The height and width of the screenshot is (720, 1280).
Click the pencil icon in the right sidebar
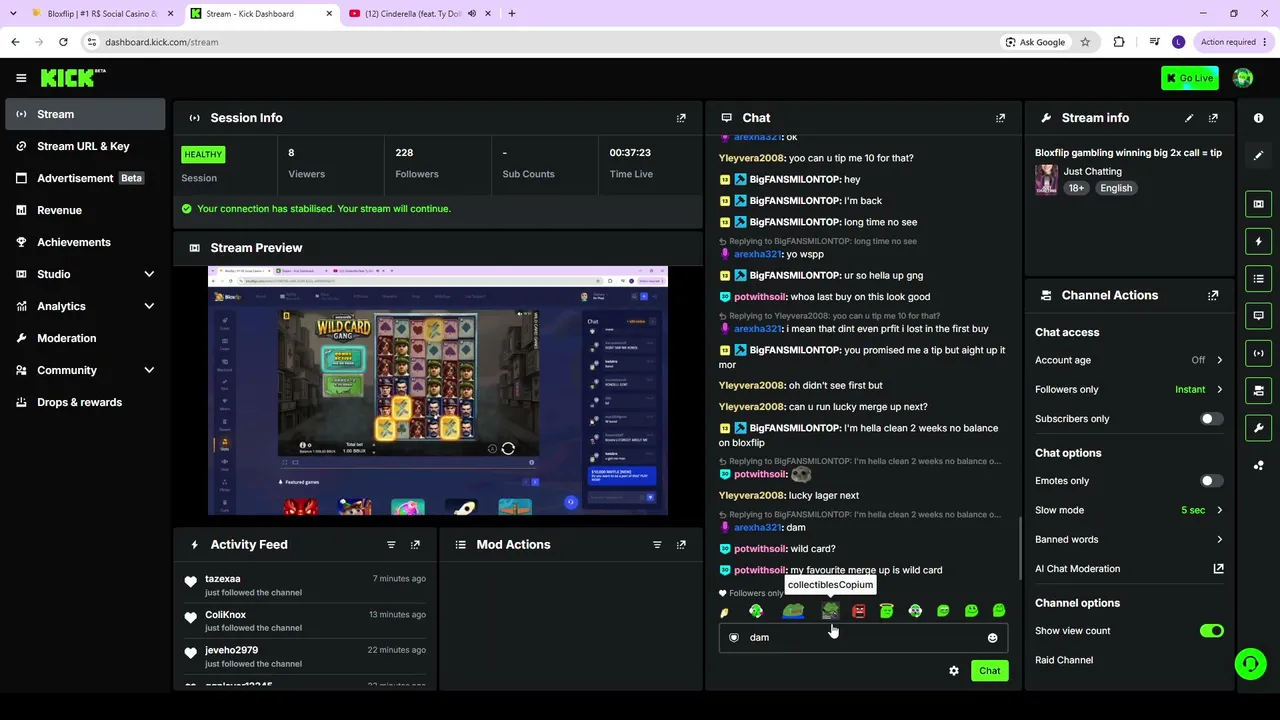(x=1258, y=155)
